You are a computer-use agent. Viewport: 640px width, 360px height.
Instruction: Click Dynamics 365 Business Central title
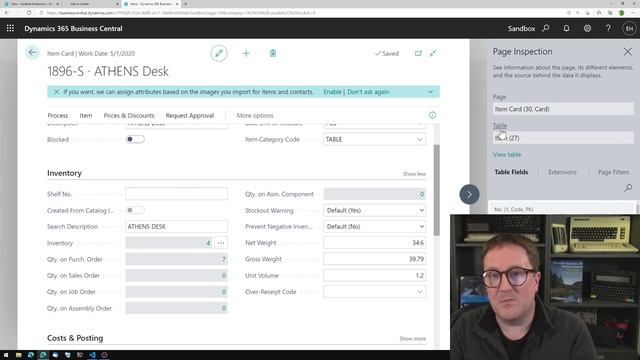[73, 29]
